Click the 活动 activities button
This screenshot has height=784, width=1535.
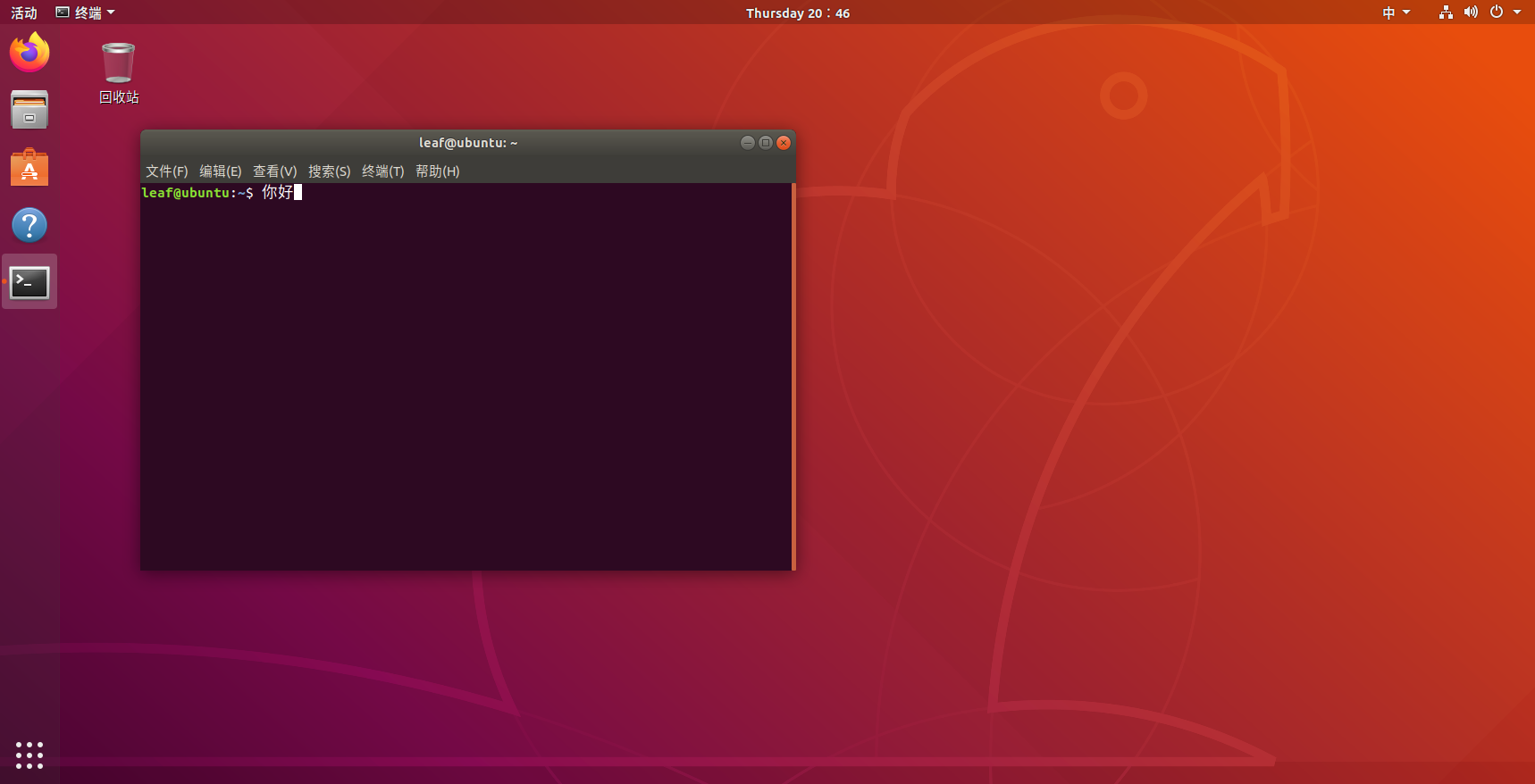(x=24, y=13)
